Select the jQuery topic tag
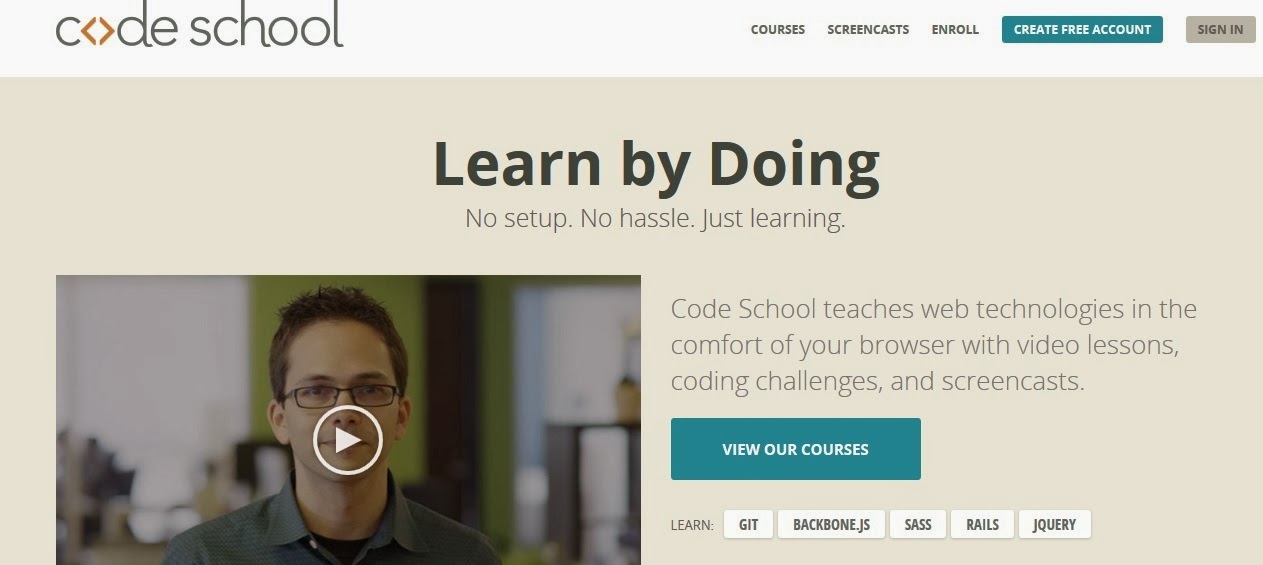Screen dimensions: 1263x565 [1054, 524]
